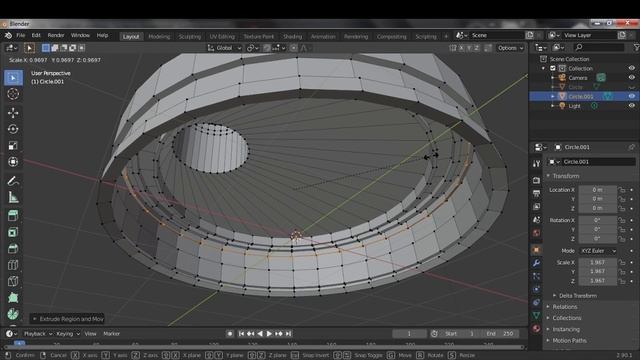
Task: Switch to the Modeling workspace tab
Action: pos(159,36)
